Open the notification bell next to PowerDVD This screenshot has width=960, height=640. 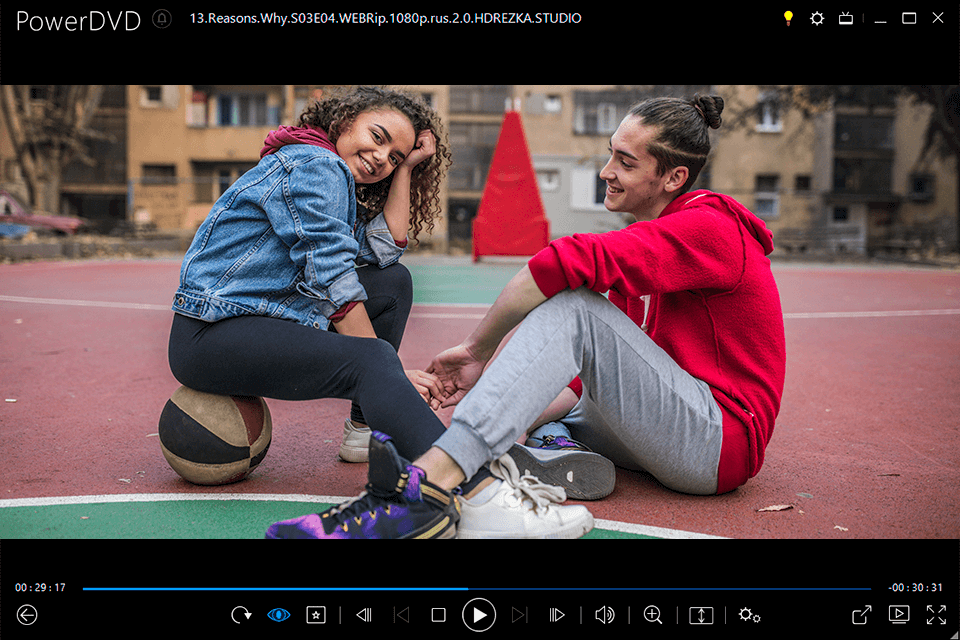[162, 19]
